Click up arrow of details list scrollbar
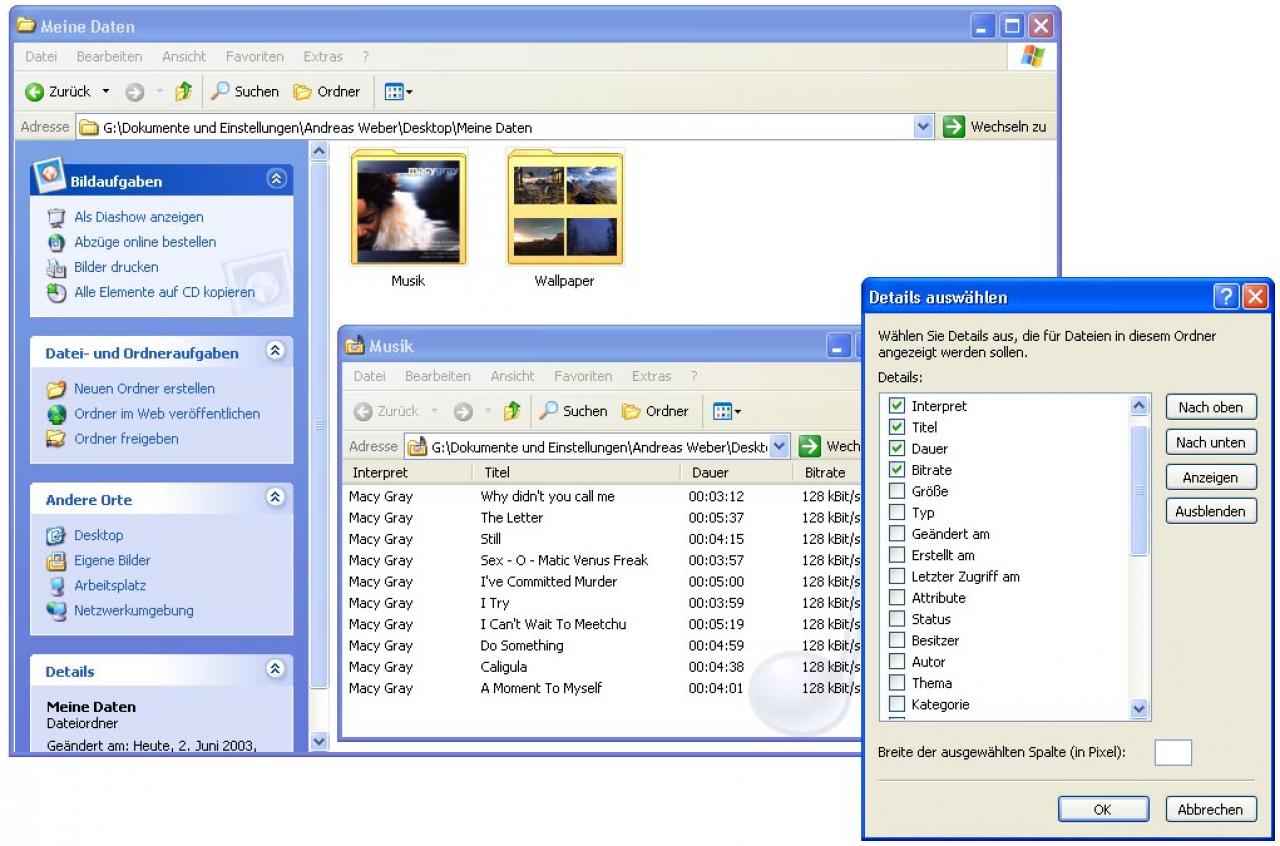The width and height of the screenshot is (1280, 846). [1139, 405]
